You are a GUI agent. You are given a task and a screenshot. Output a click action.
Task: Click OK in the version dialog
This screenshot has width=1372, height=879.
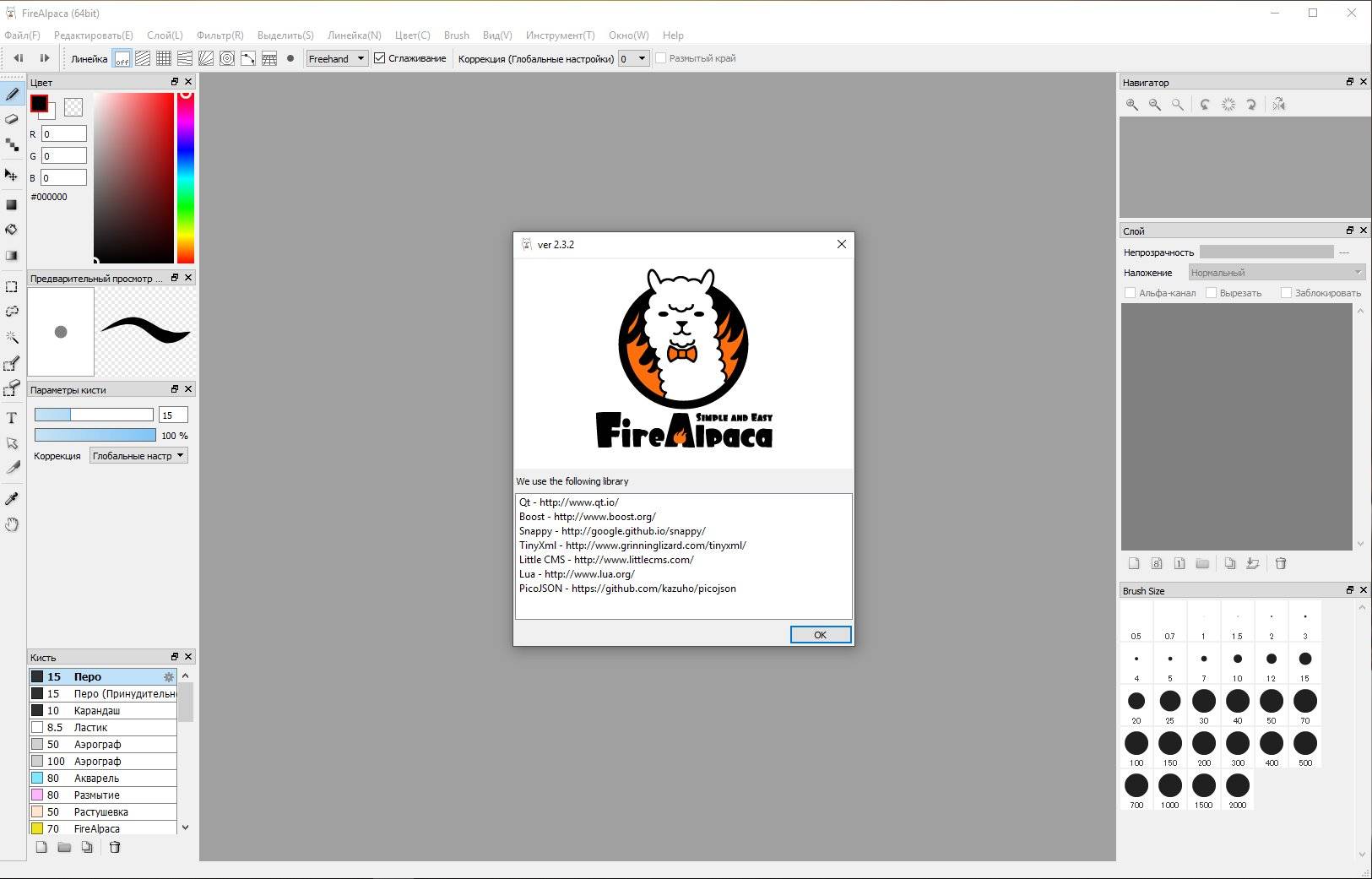(820, 635)
